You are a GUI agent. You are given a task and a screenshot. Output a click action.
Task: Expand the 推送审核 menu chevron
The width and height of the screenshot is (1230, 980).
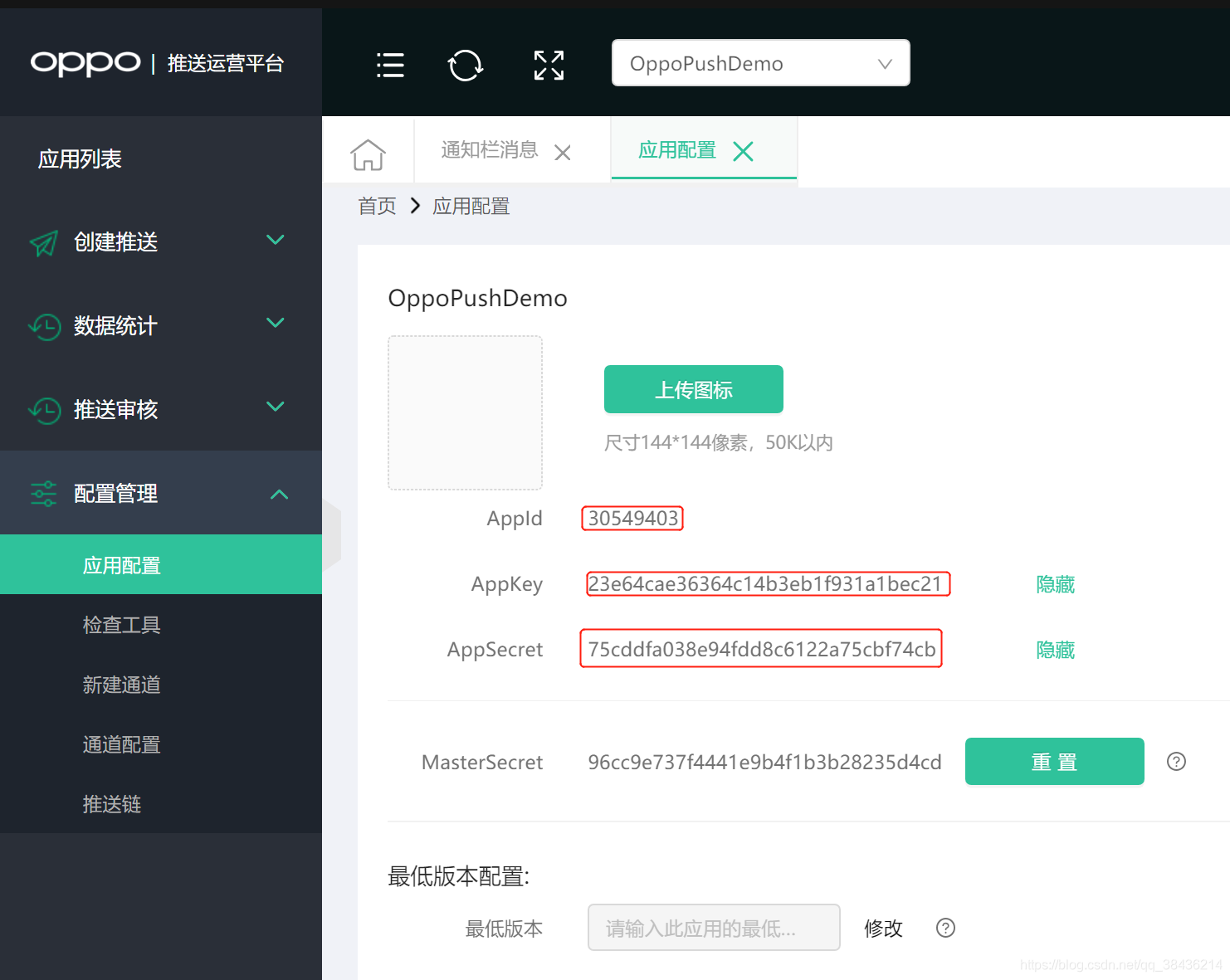point(276,407)
